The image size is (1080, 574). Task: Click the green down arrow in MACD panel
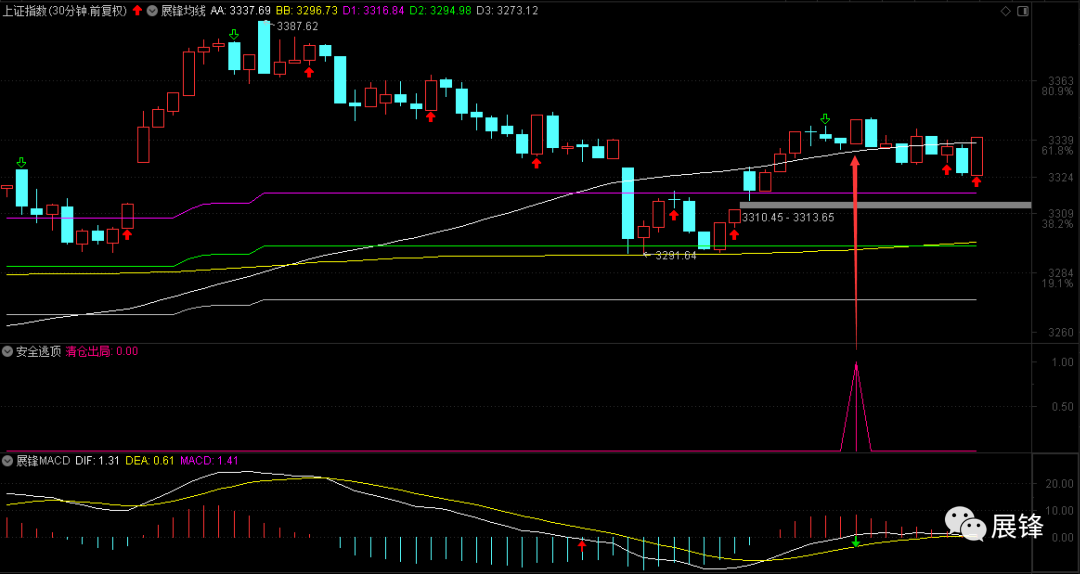[856, 542]
